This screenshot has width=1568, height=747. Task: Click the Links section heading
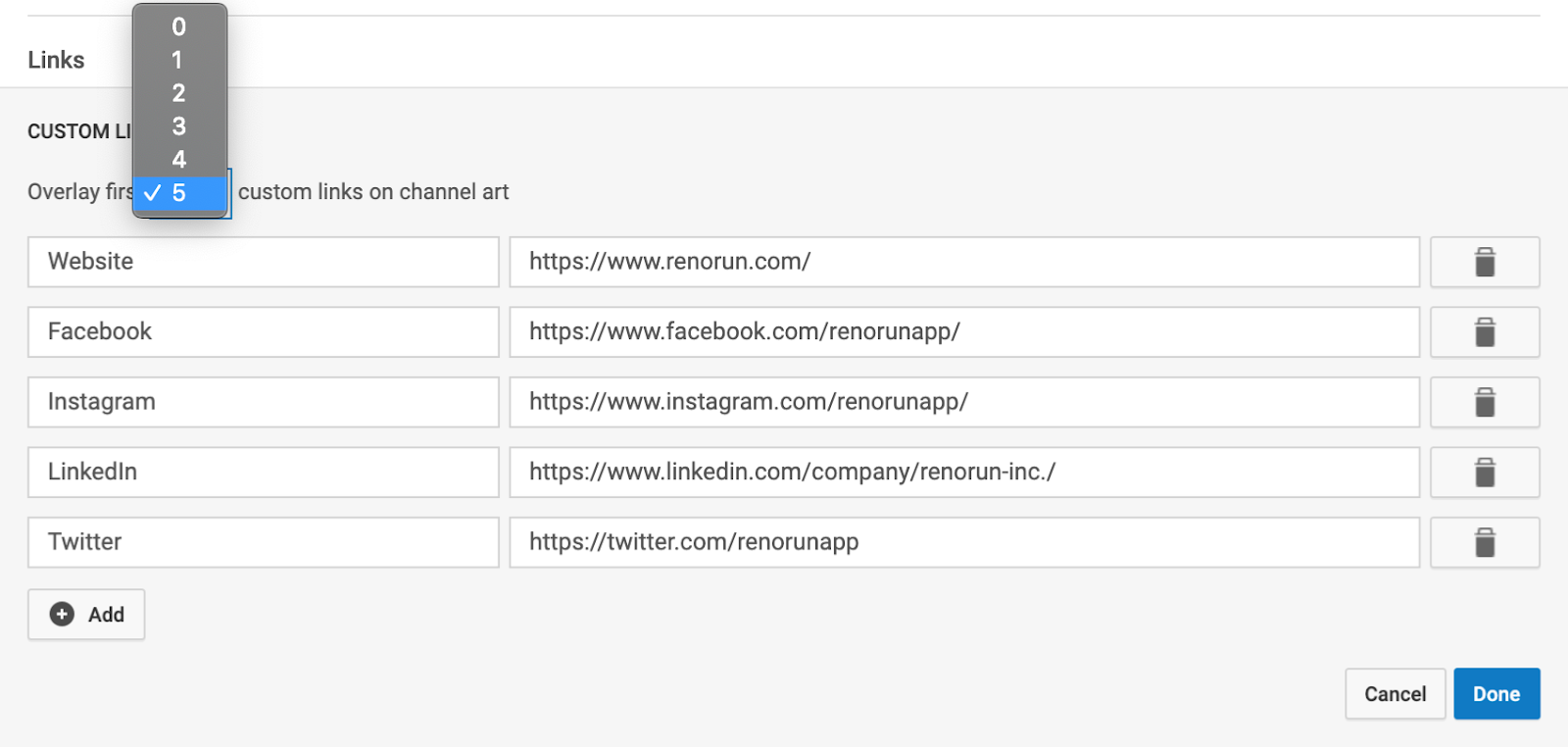[56, 60]
